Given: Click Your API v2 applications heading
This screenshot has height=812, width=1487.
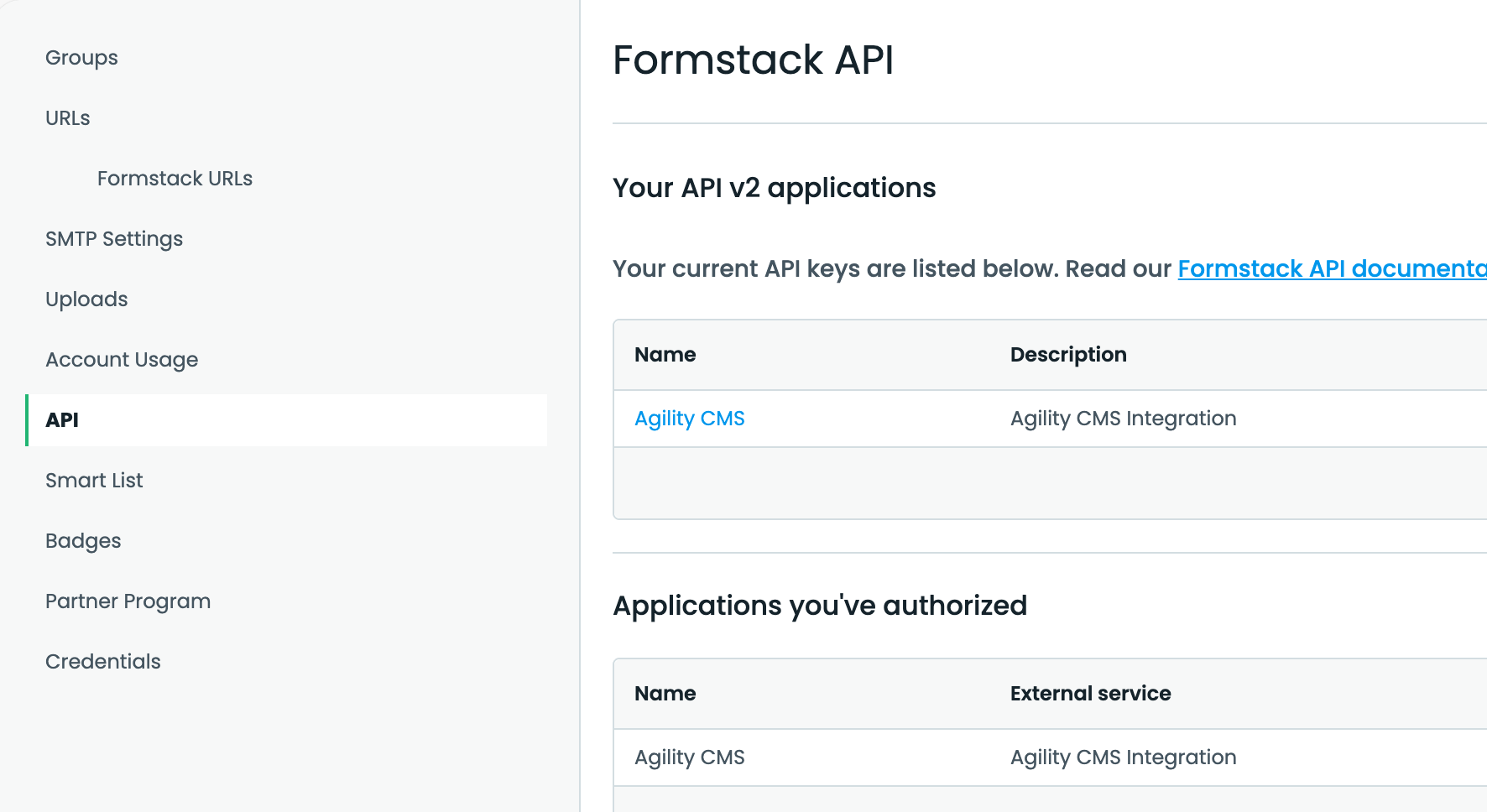Looking at the screenshot, I should coord(774,188).
